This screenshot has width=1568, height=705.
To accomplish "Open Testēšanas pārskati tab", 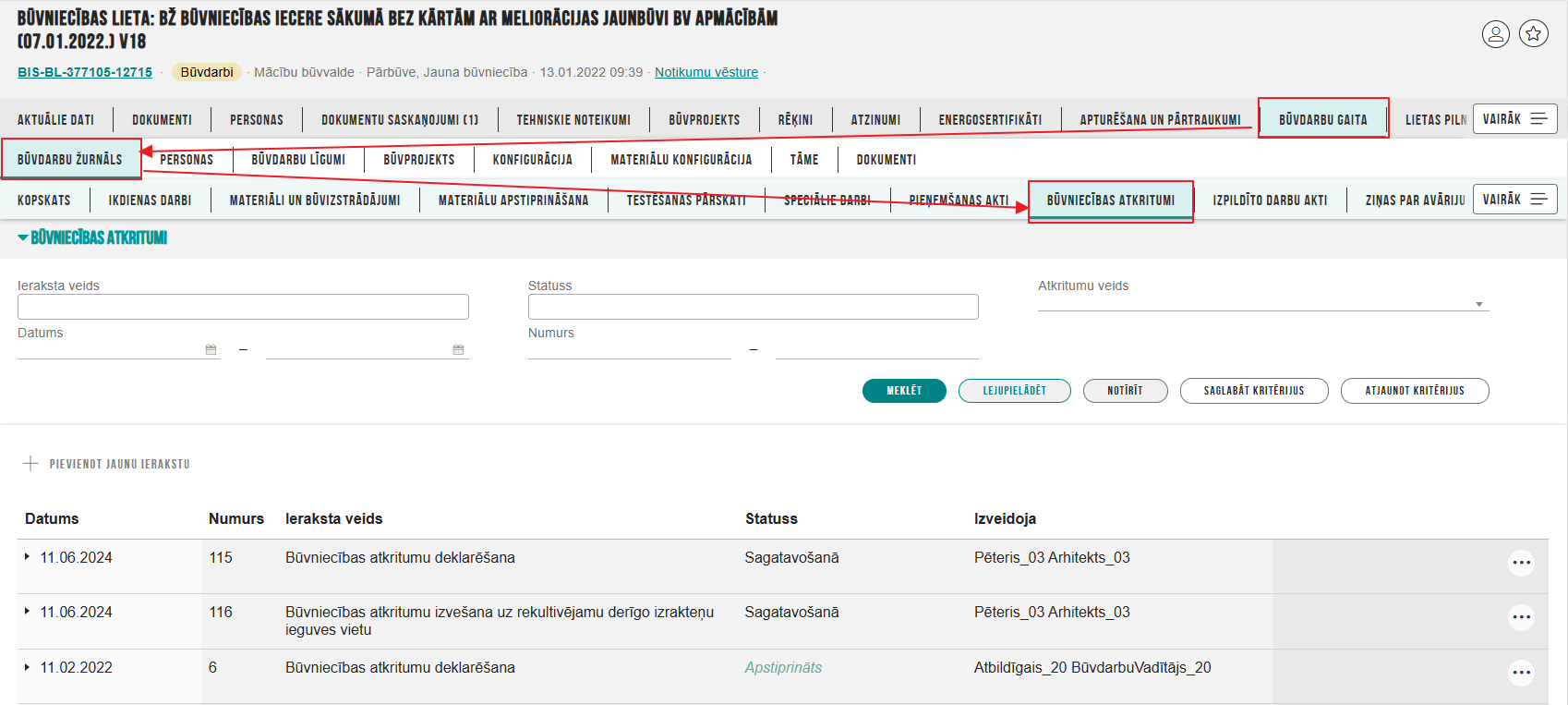I will (x=686, y=200).
